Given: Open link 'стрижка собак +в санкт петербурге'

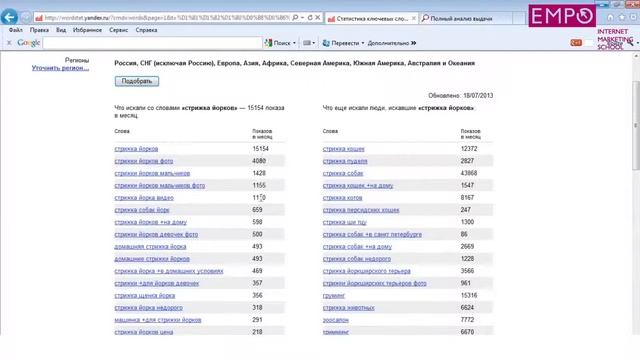Looking at the screenshot, I should tap(372, 234).
